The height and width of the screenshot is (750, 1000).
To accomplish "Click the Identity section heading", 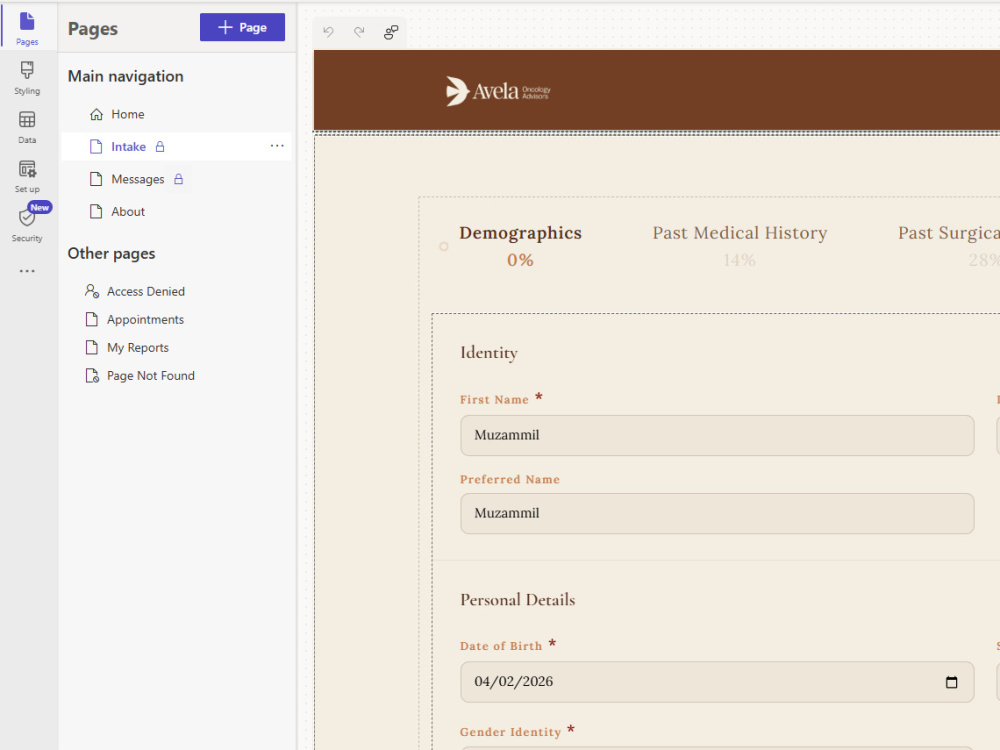I will point(489,353).
